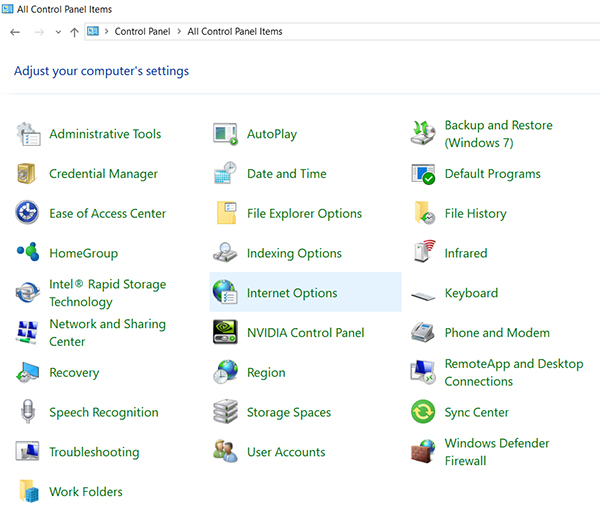Click the File History folder icon
The height and width of the screenshot is (515, 600).
pyautogui.click(x=424, y=212)
